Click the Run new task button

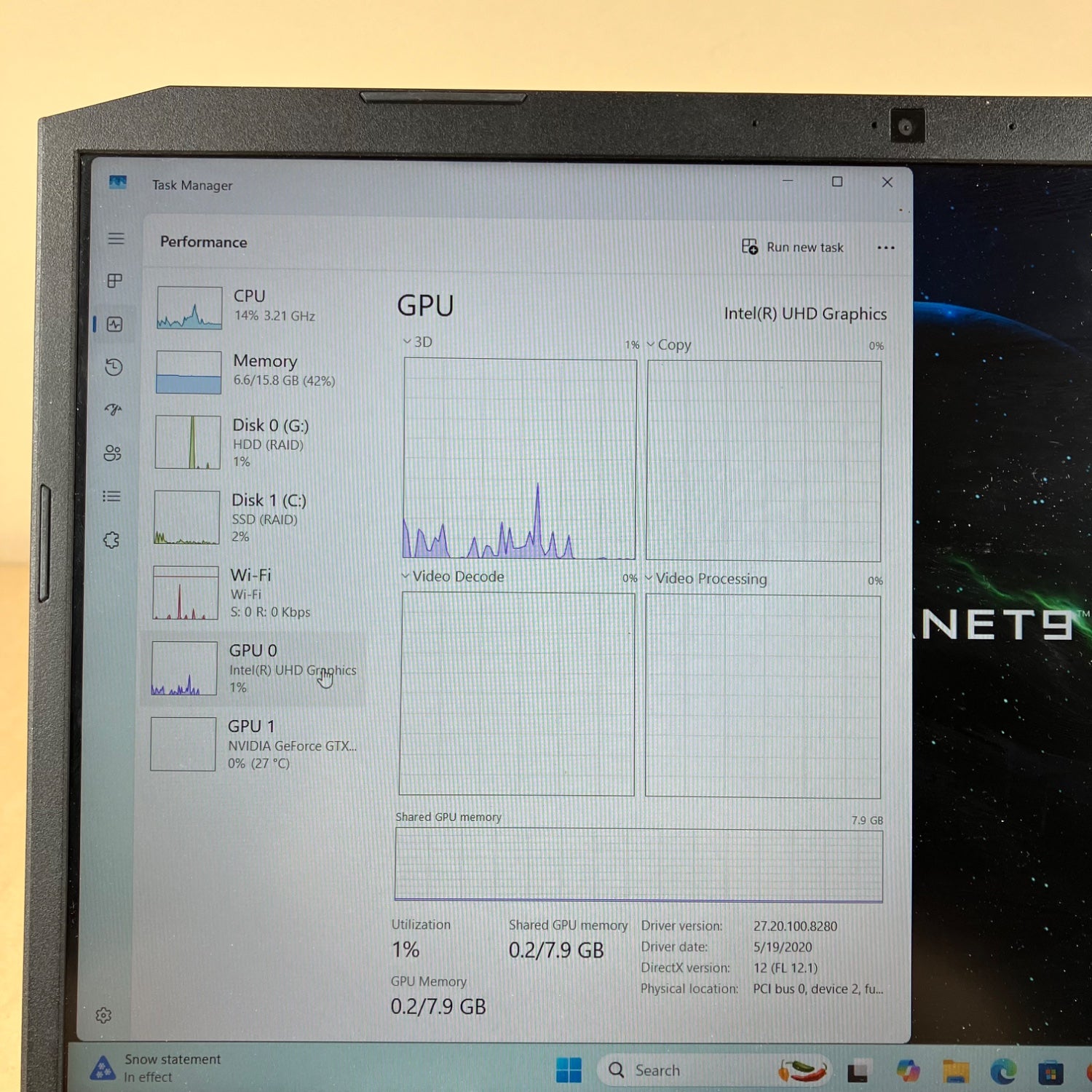tap(793, 248)
